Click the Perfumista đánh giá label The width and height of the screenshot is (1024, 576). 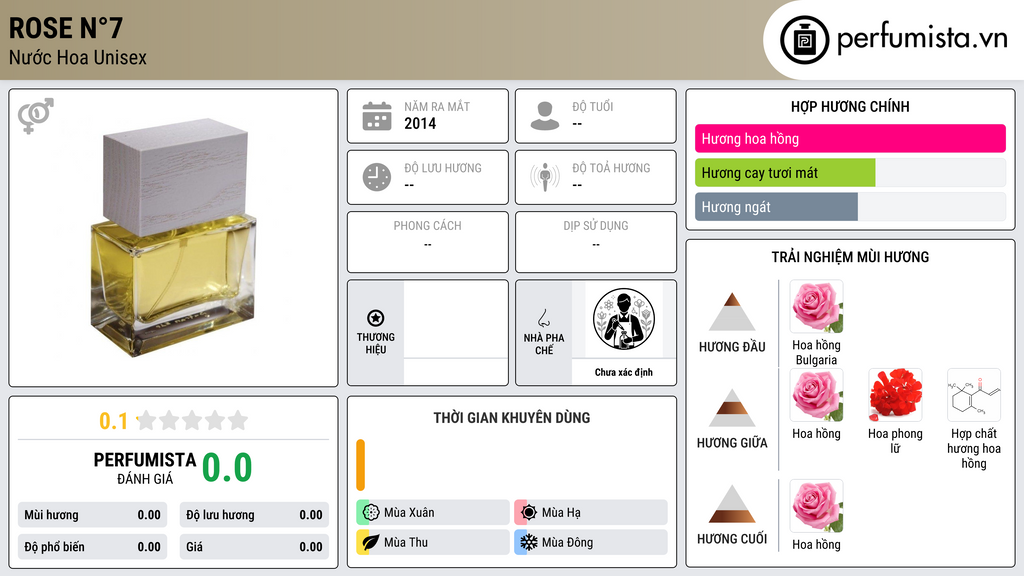[145, 468]
